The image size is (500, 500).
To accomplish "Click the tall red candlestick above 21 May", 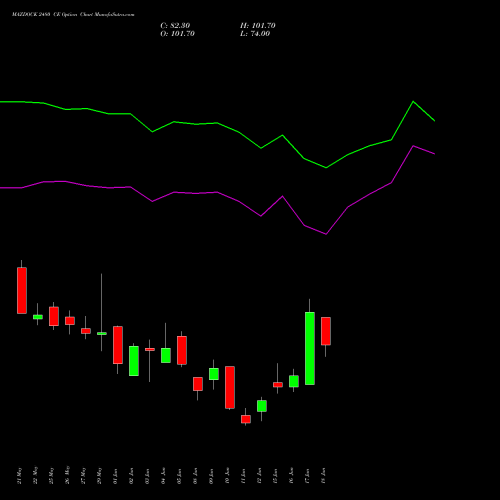I will pos(22,290).
